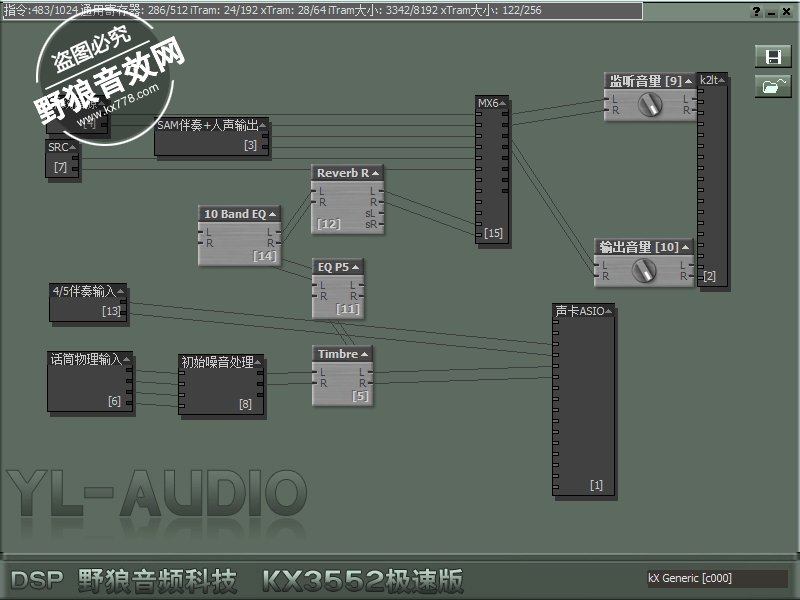Select the Reverb R module title

[x=343, y=173]
